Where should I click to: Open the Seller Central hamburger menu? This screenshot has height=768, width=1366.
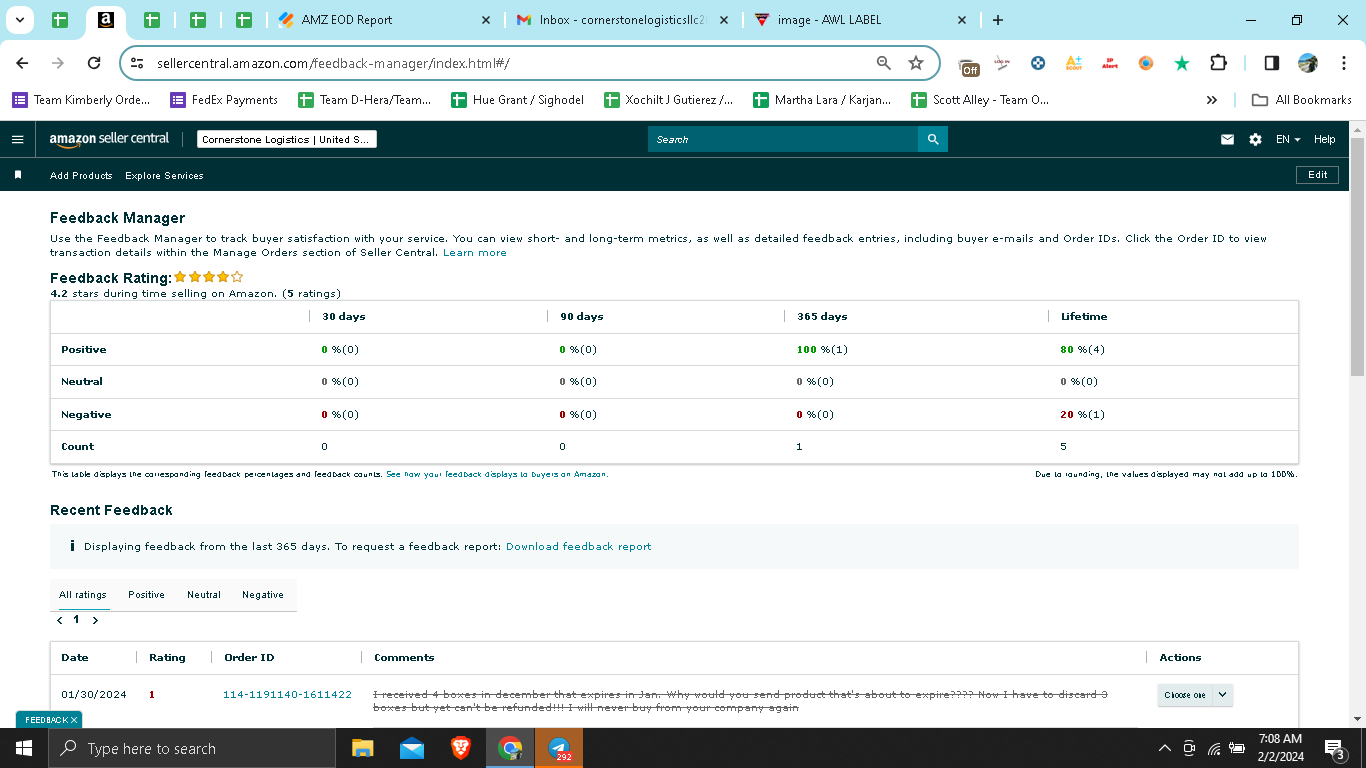[x=17, y=140]
